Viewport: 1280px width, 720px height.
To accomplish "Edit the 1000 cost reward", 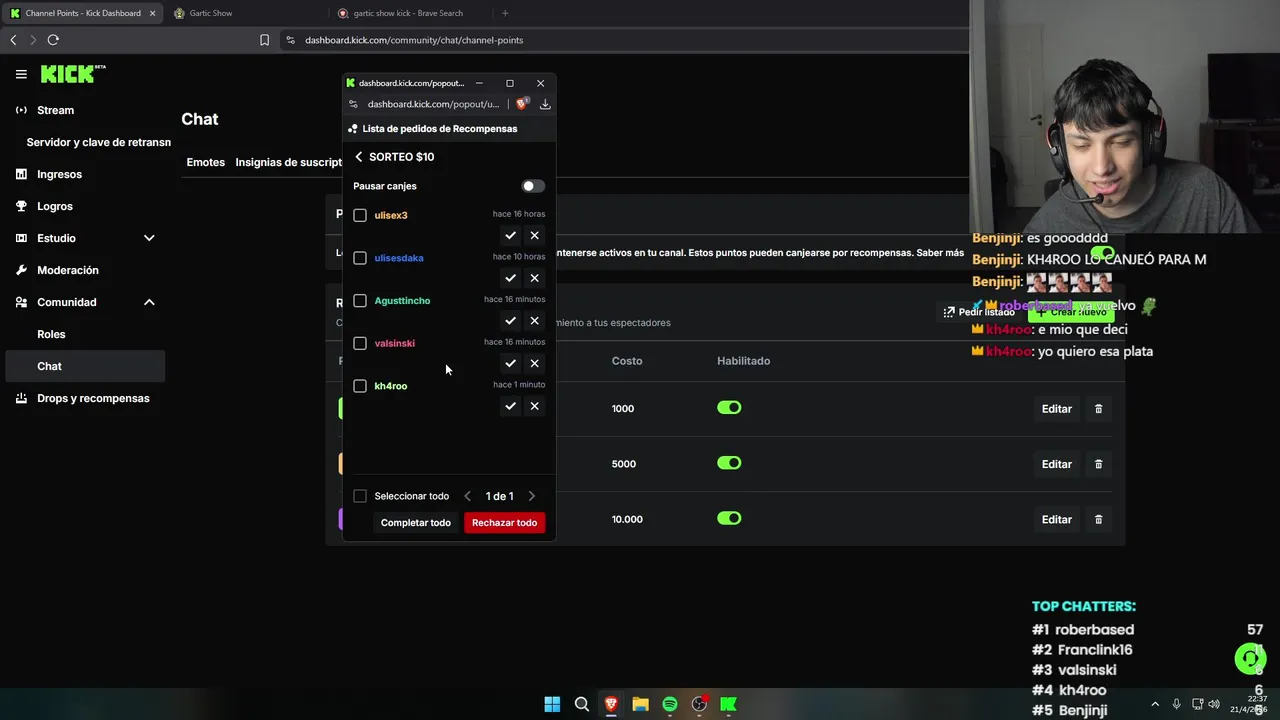I will pos(1056,409).
